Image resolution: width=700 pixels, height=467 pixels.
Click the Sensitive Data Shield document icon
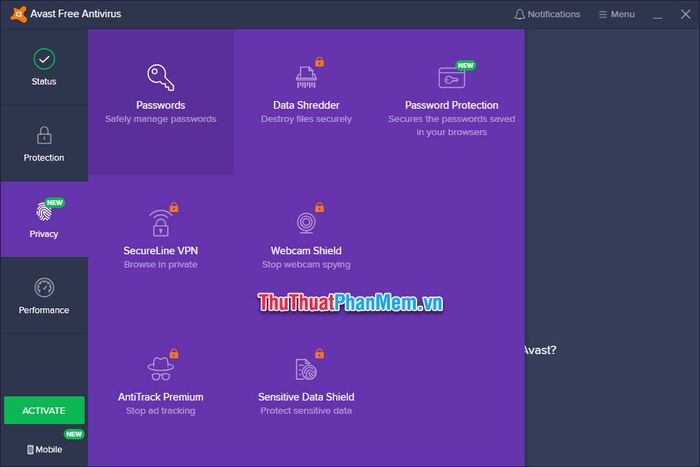coord(306,369)
